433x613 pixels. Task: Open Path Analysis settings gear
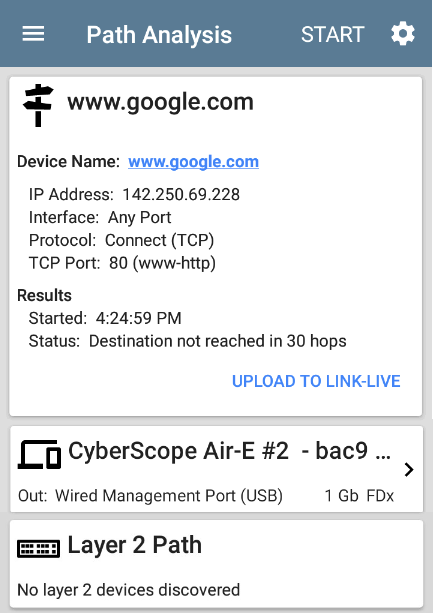403,34
